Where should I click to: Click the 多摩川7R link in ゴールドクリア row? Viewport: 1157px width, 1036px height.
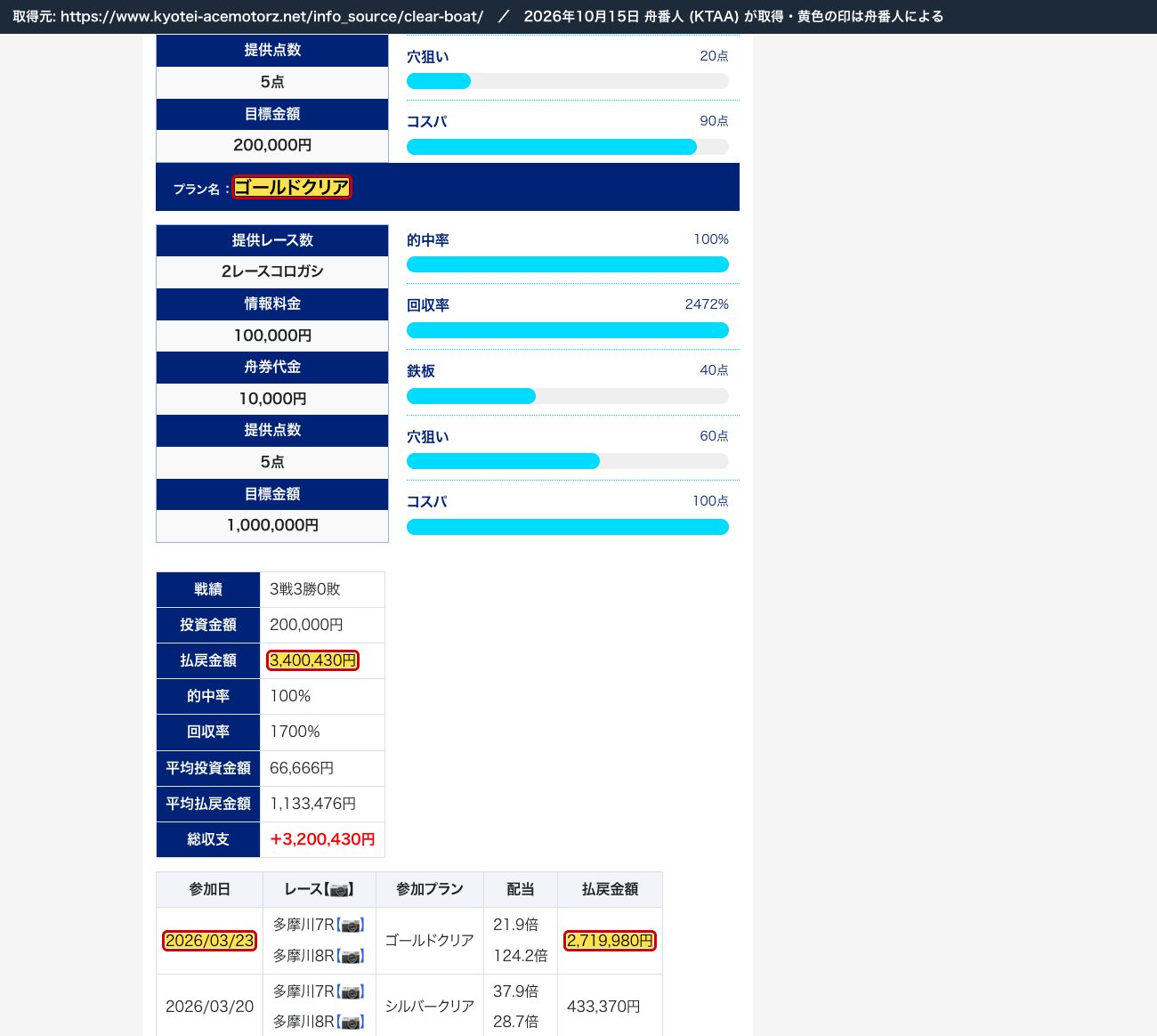pos(303,926)
